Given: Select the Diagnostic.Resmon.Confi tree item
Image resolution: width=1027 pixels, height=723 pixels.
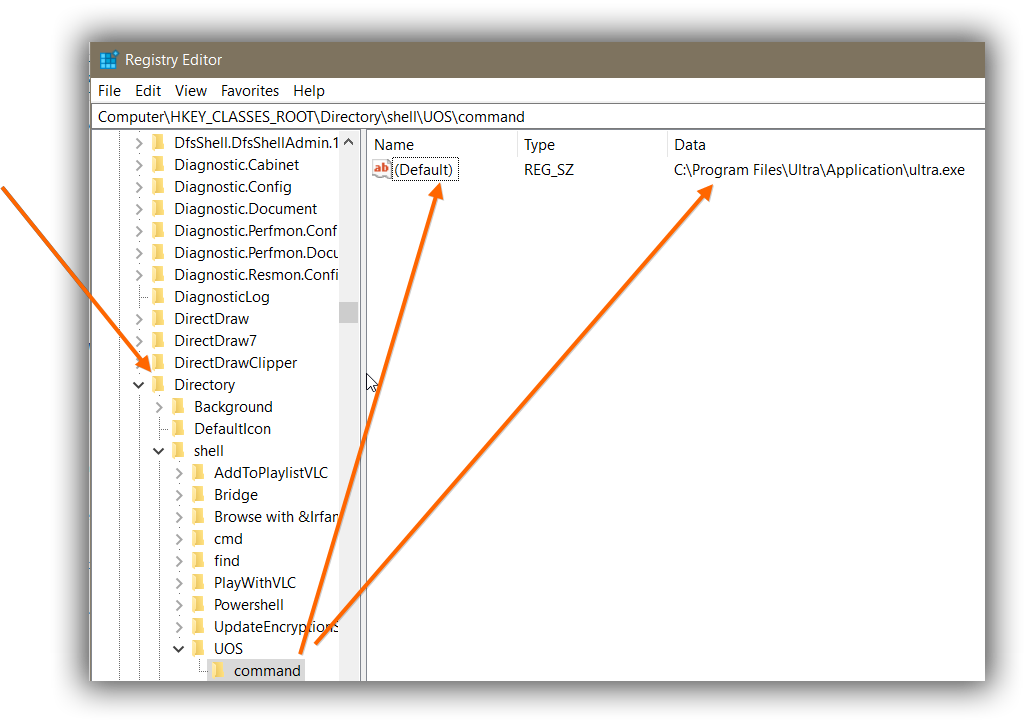Looking at the screenshot, I should [x=256, y=275].
